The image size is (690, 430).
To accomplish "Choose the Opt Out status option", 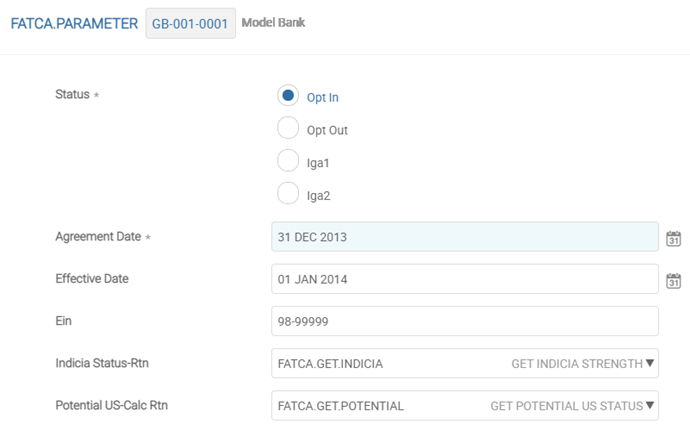I will [288, 129].
